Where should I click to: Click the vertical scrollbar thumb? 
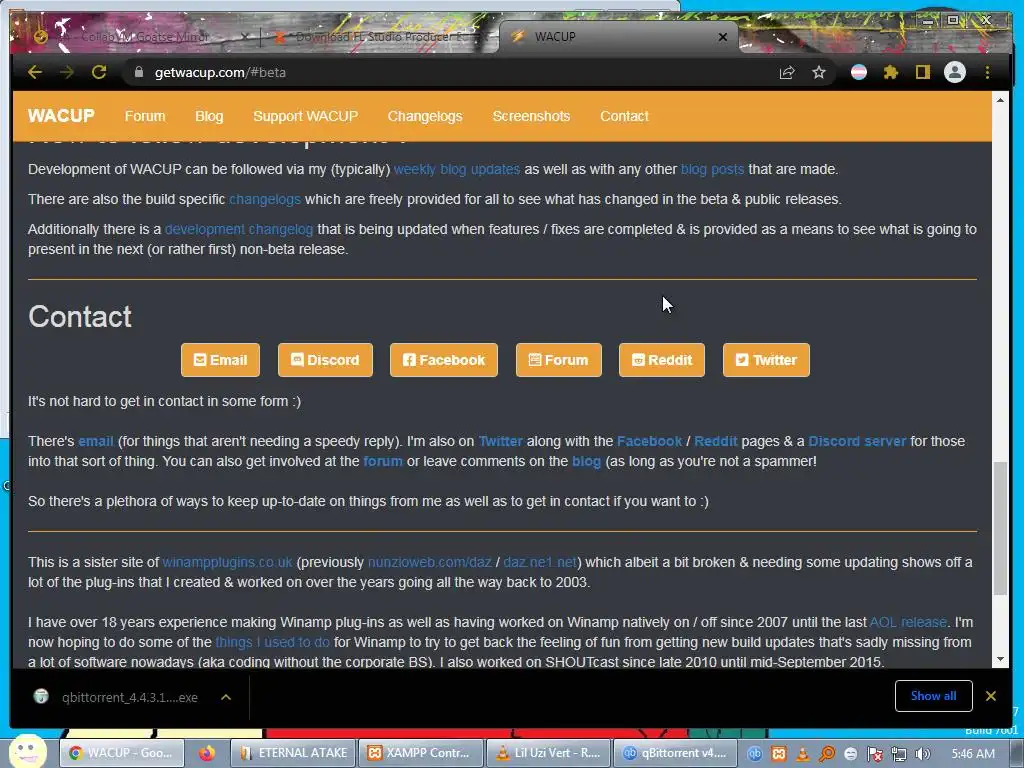[x=1000, y=528]
